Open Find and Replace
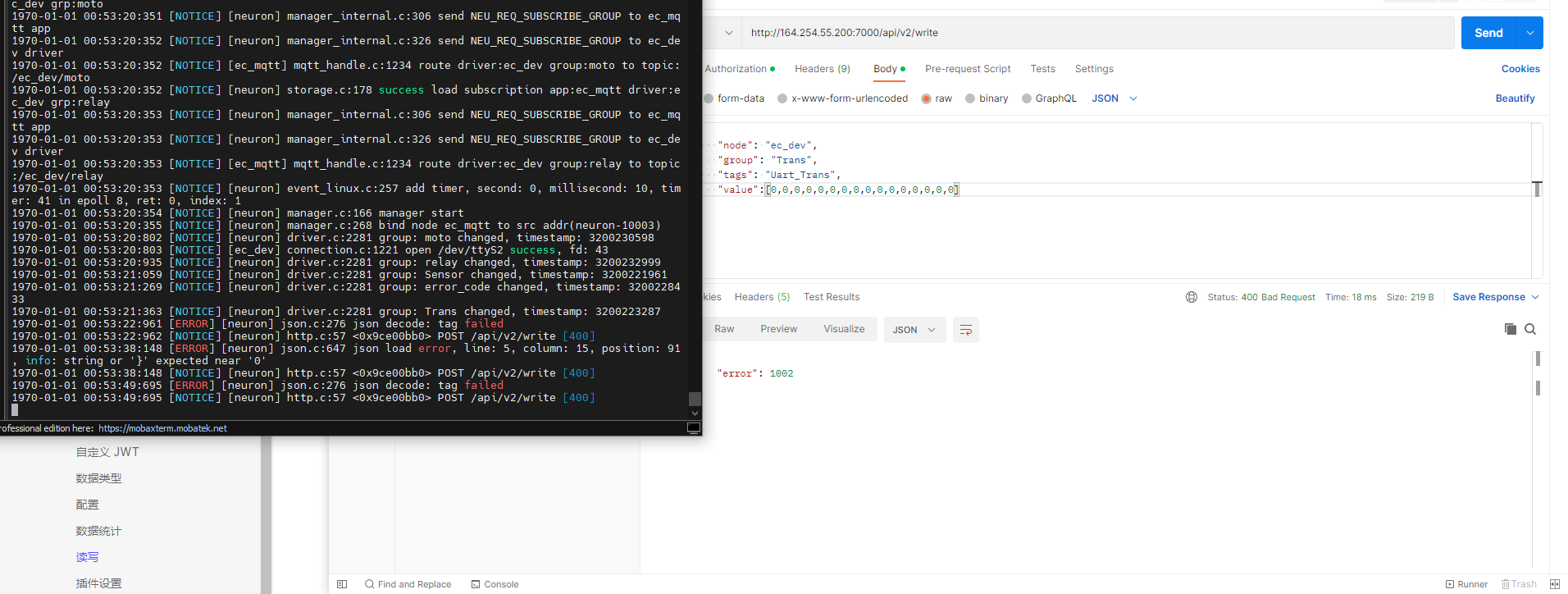This screenshot has height=594, width=1568. (408, 584)
